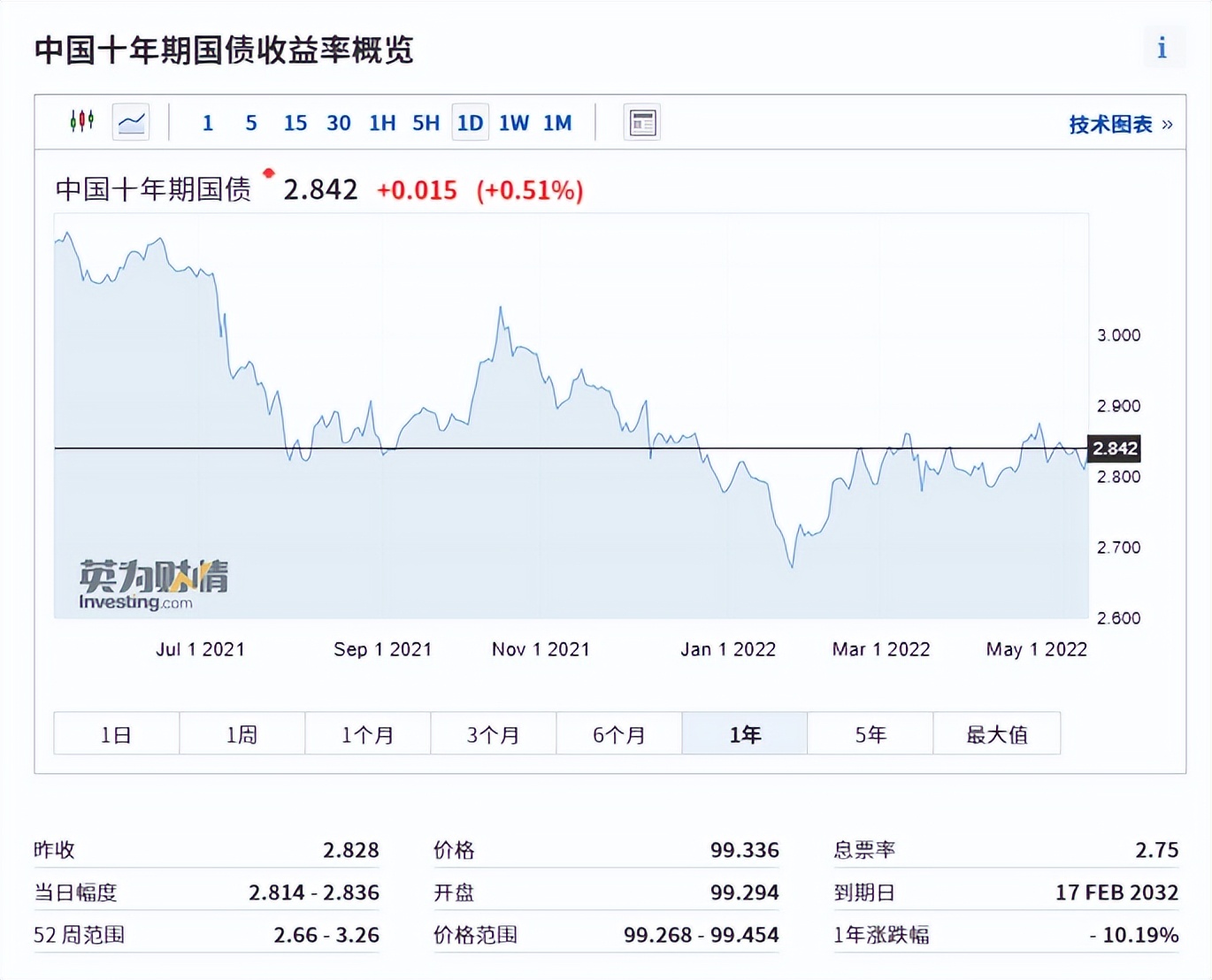This screenshot has width=1212, height=980.
Task: Select the 15-minute chart interval
Action: point(295,122)
